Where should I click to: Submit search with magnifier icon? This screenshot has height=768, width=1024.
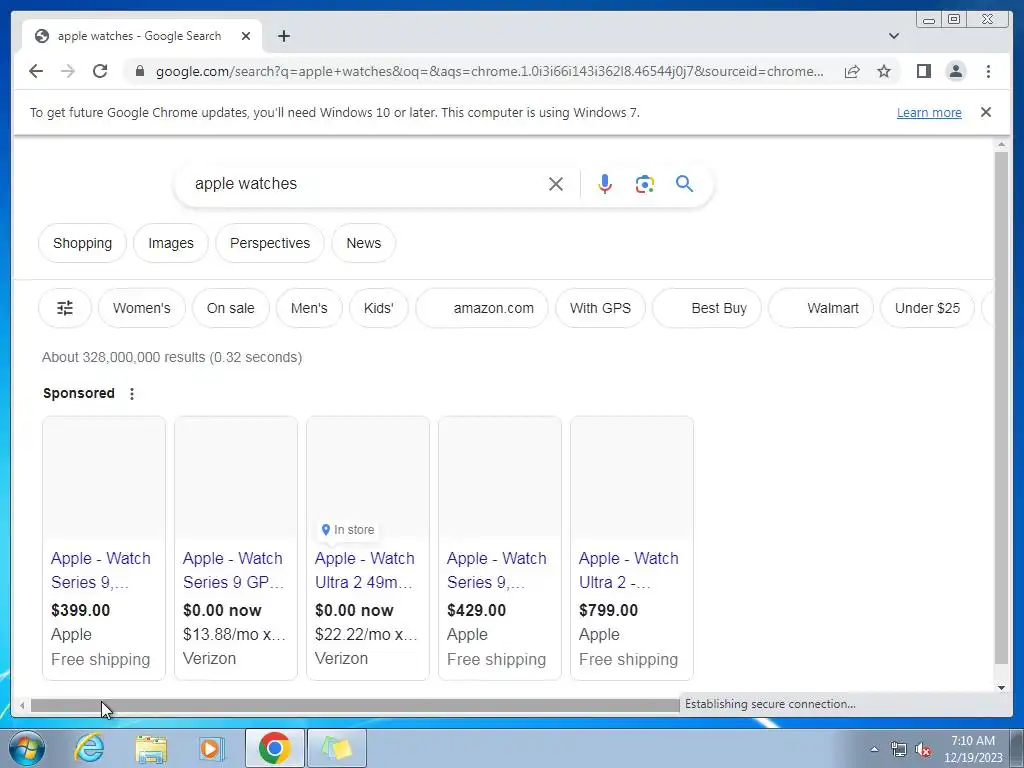tap(684, 184)
